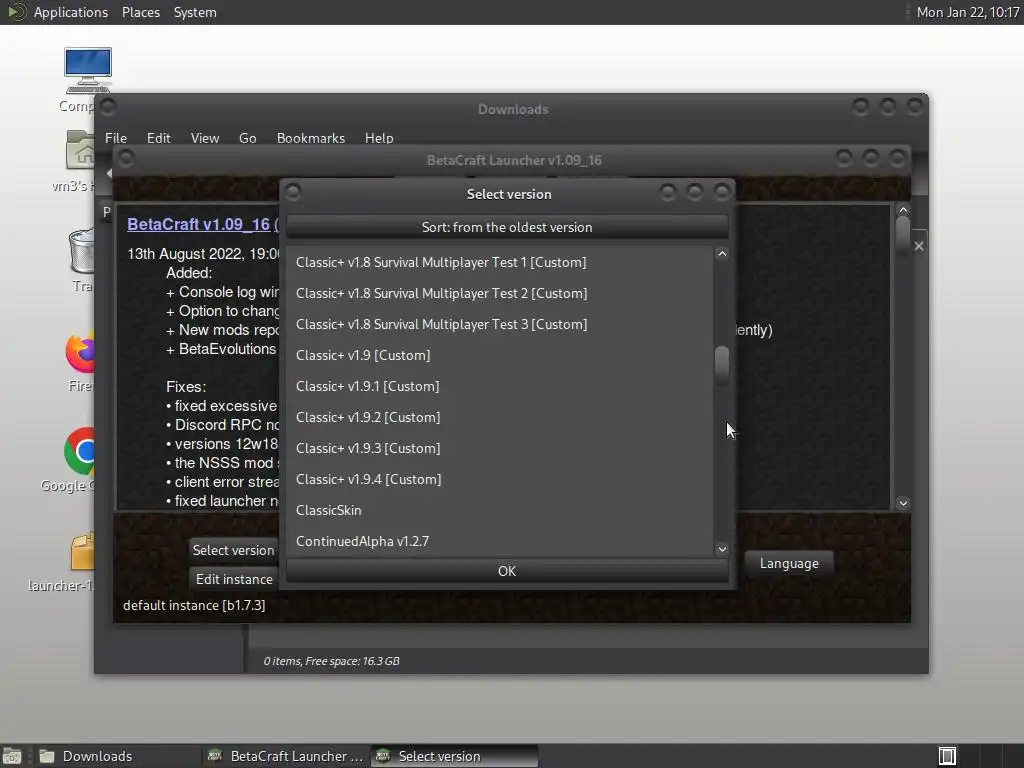Open Go menu in Downloads window
1024x768 pixels.
coord(248,138)
